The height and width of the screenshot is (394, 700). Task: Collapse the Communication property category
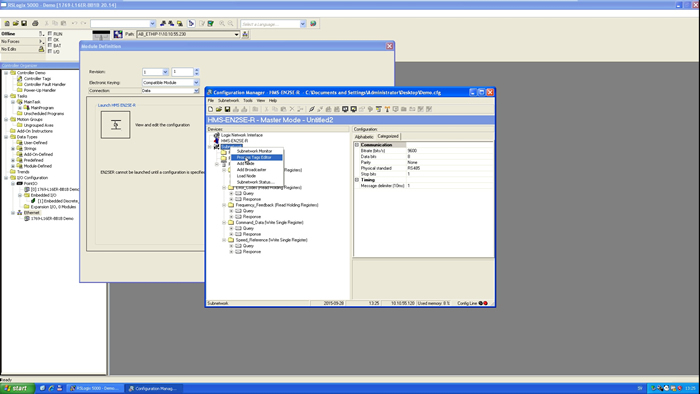click(357, 145)
